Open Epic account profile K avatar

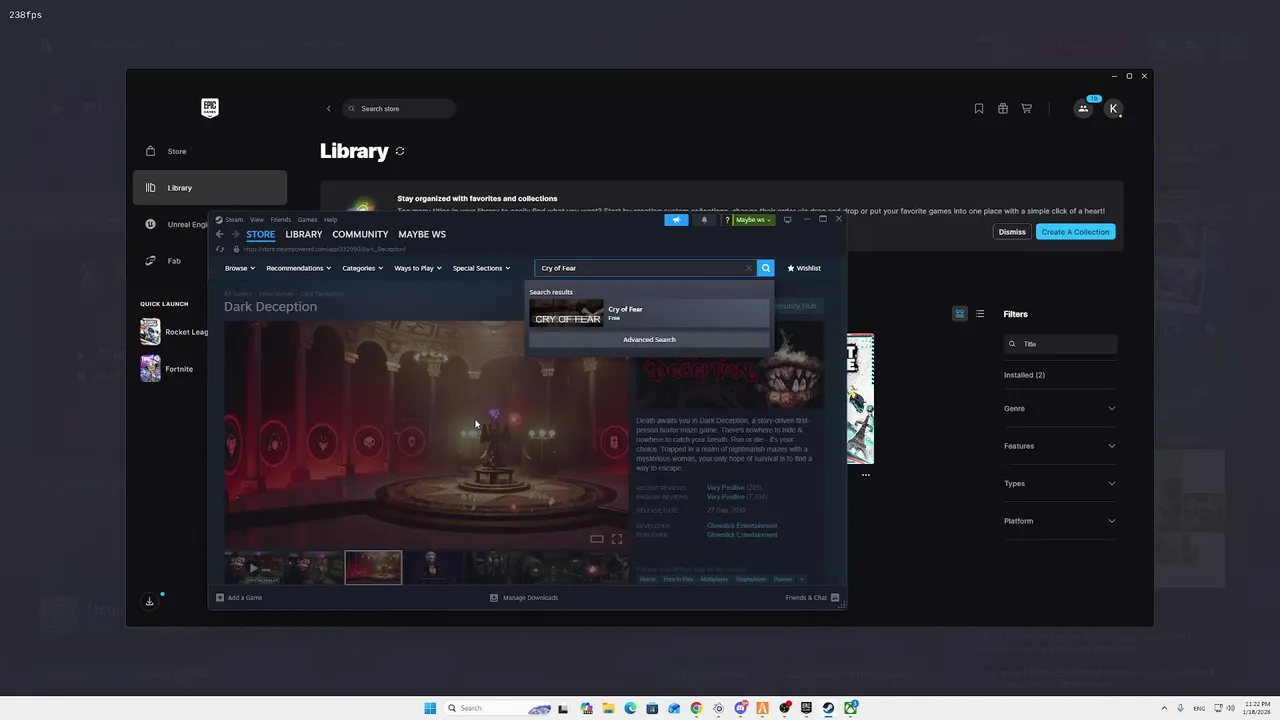1113,109
